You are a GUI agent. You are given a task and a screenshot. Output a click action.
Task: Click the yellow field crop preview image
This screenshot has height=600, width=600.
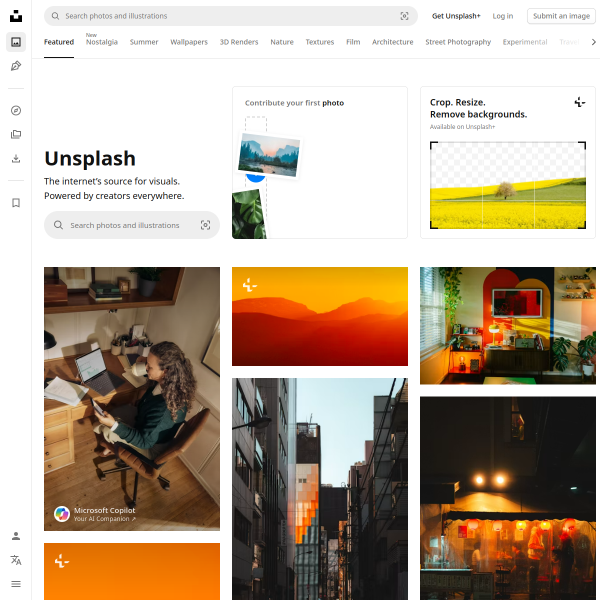508,185
